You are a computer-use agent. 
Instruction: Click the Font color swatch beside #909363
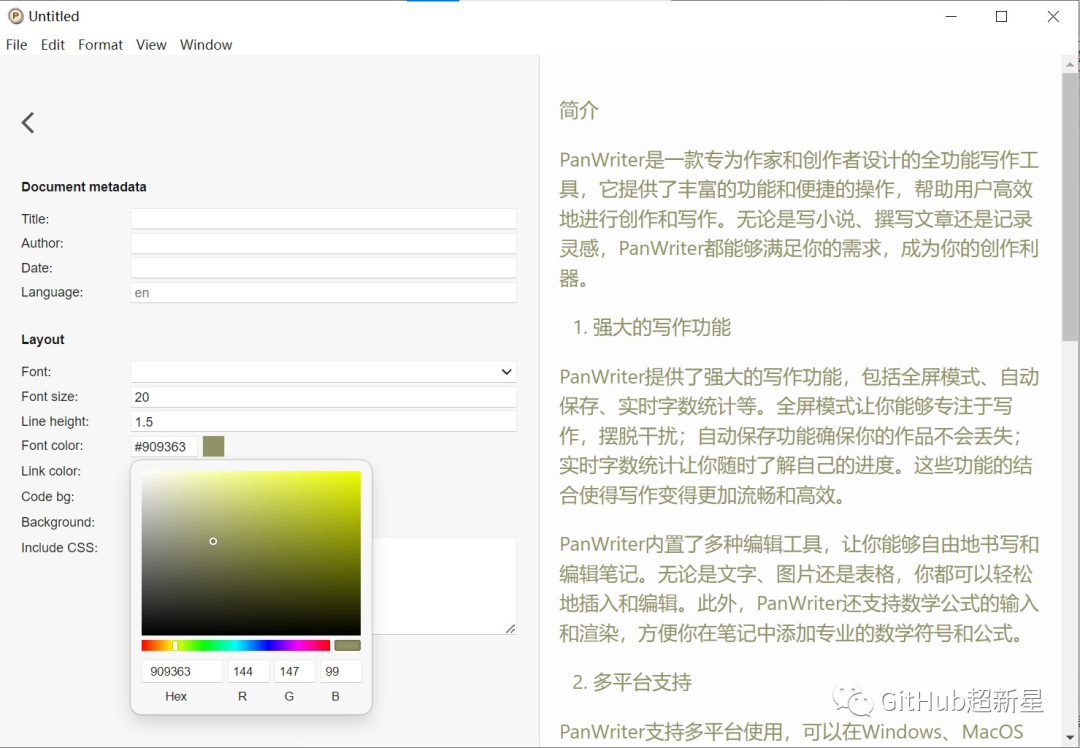(212, 446)
